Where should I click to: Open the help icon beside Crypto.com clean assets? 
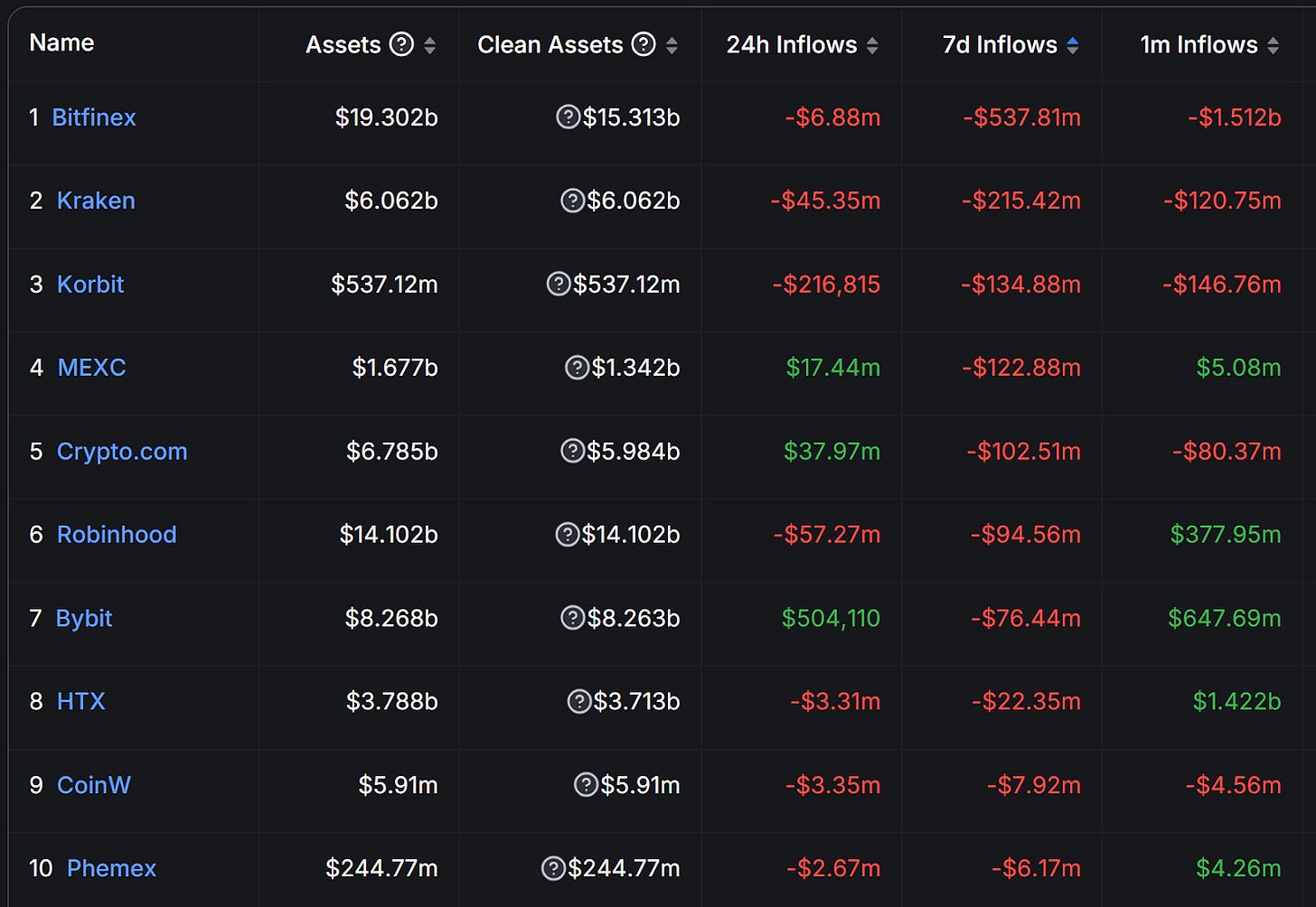(x=572, y=451)
